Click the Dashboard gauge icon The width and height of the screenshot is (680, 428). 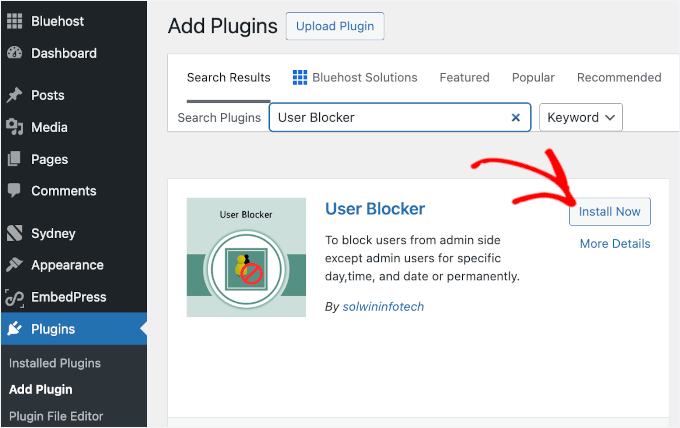[x=14, y=53]
